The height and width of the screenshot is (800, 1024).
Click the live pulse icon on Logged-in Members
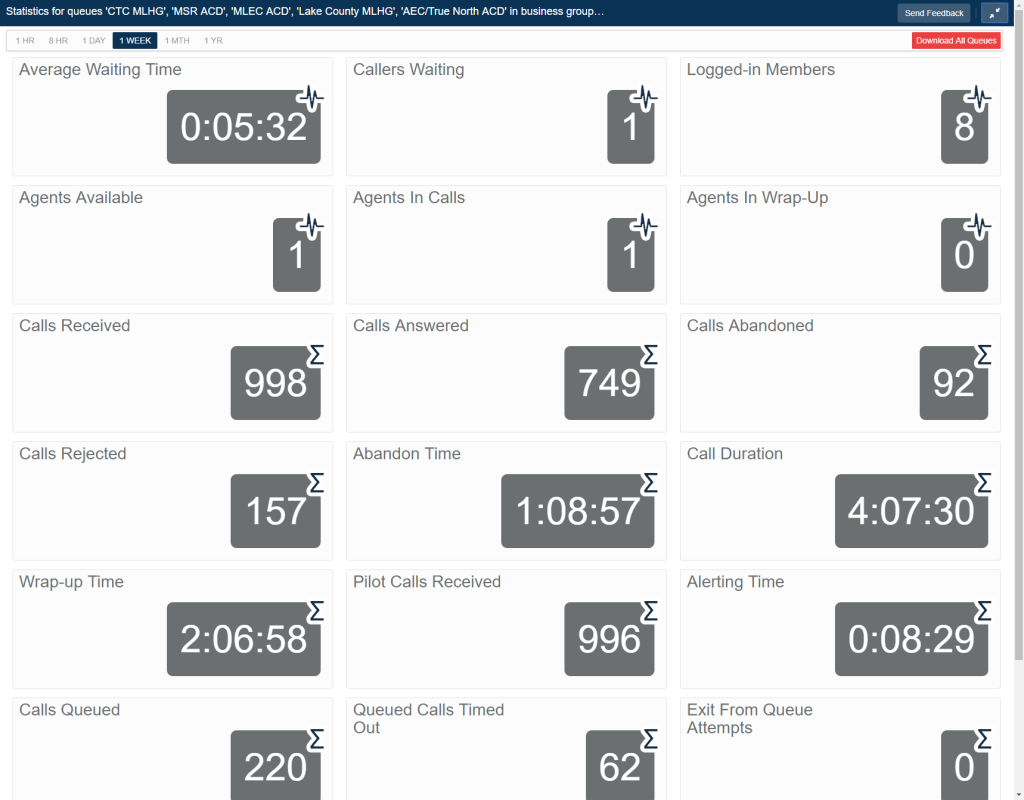tap(978, 99)
